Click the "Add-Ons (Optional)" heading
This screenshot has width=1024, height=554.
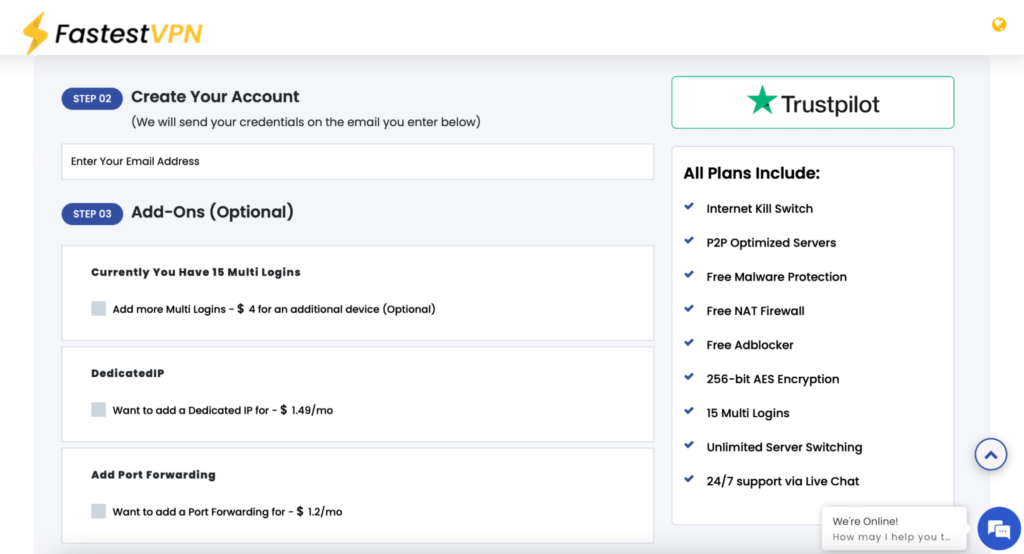click(x=212, y=212)
